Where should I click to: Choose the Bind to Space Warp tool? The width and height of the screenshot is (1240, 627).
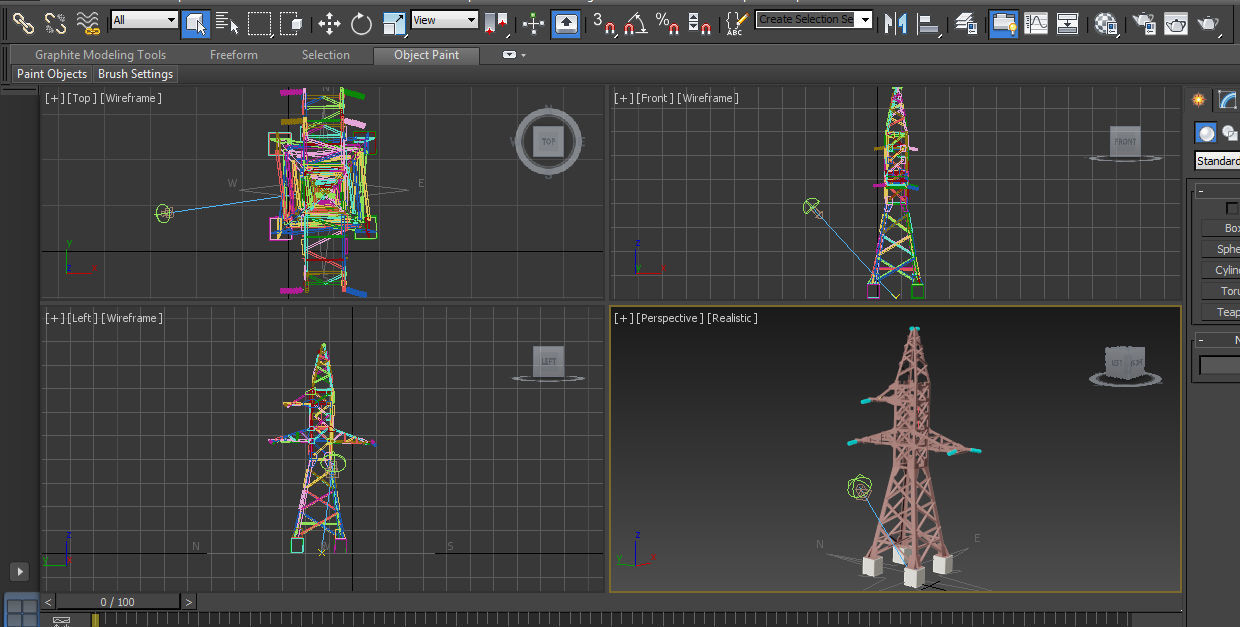coord(88,22)
